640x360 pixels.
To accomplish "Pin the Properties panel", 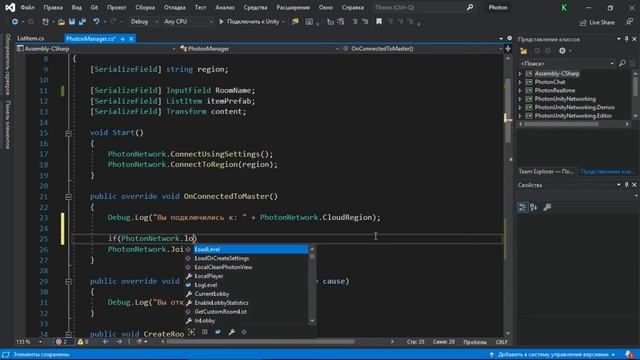I will click(x=627, y=185).
